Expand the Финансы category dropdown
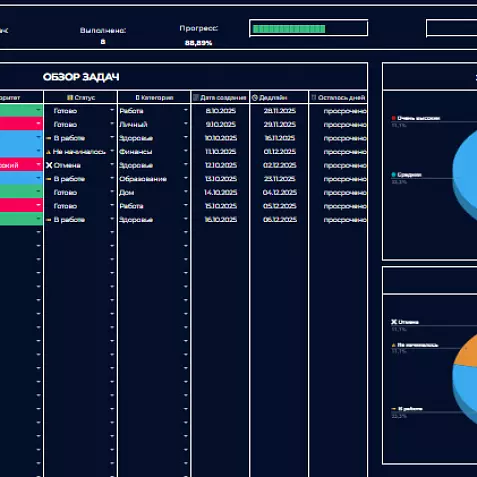Image resolution: width=477 pixels, height=477 pixels. coord(186,151)
